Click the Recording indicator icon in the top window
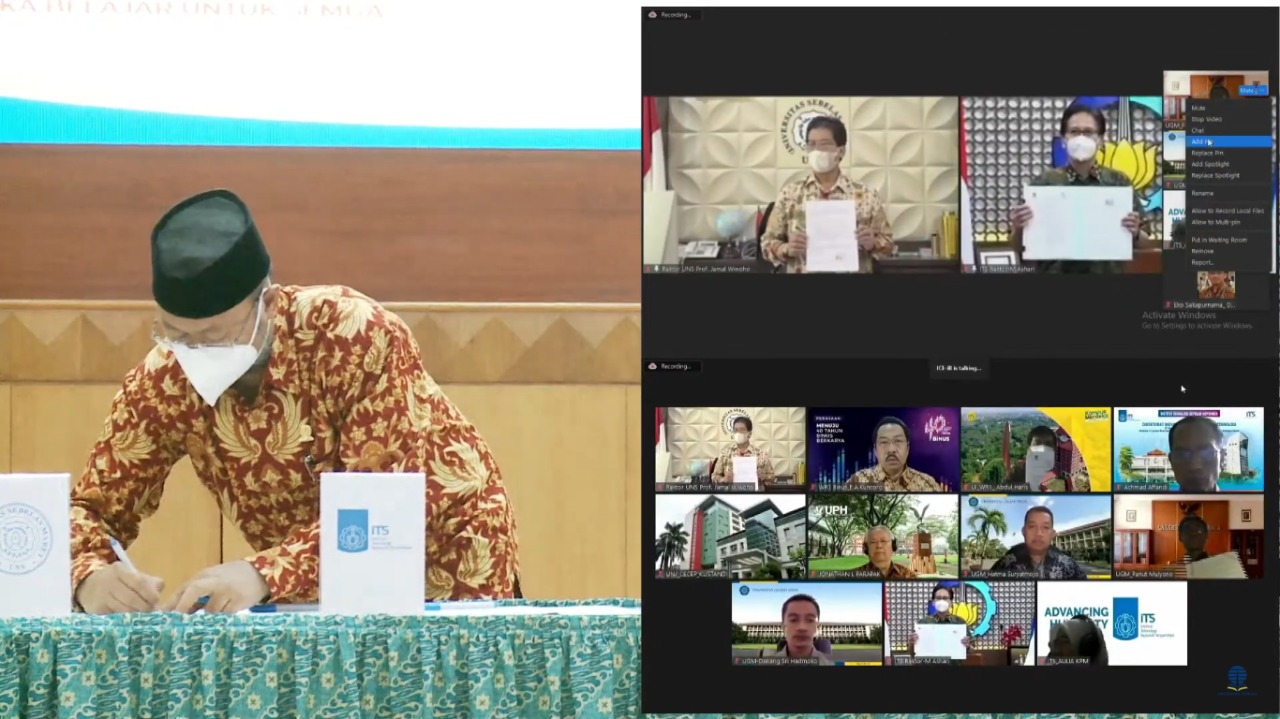This screenshot has width=1280, height=719. click(x=653, y=15)
